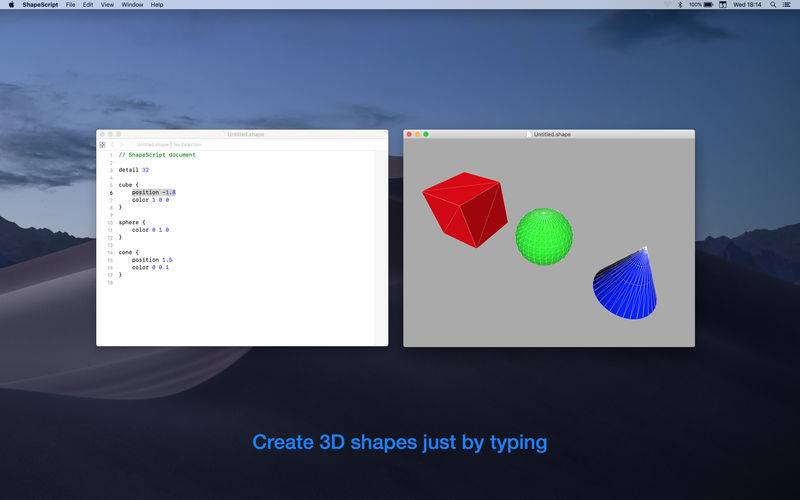Open related items grid icon in editor
The width and height of the screenshot is (800, 500).
(102, 145)
